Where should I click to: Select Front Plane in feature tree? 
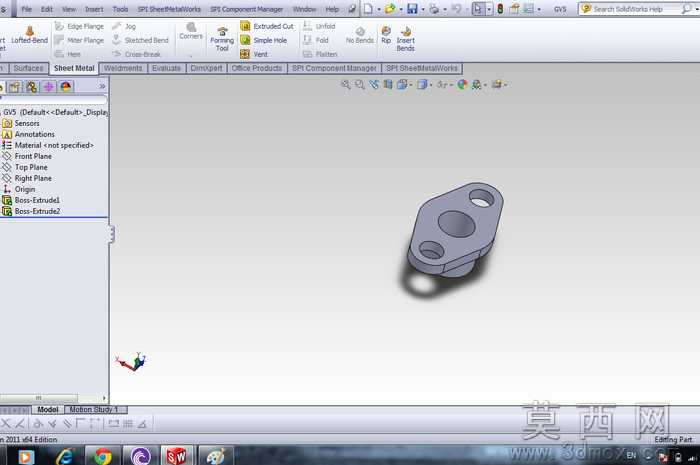tap(33, 156)
